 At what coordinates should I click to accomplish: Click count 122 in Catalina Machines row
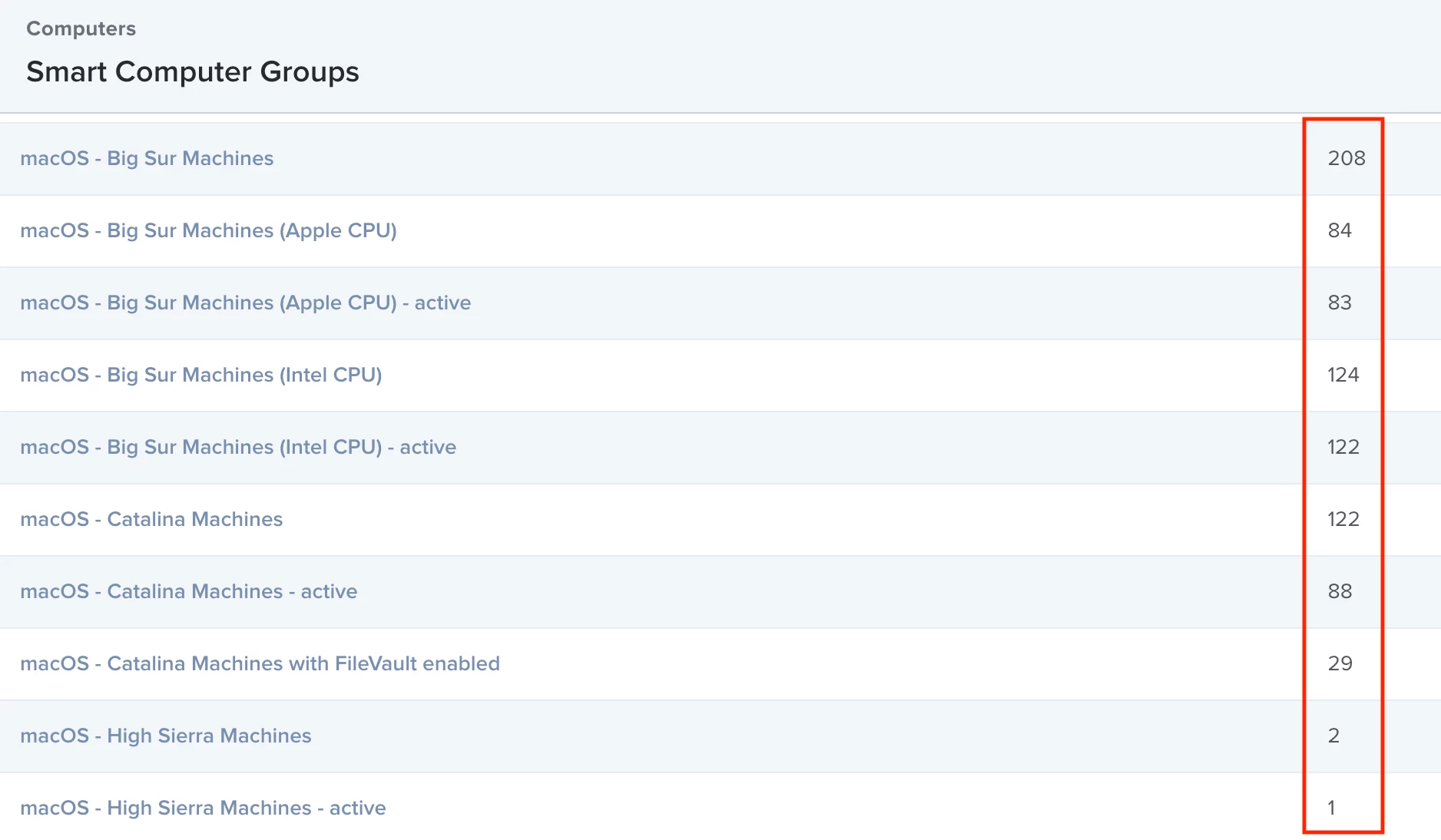pyautogui.click(x=1343, y=519)
